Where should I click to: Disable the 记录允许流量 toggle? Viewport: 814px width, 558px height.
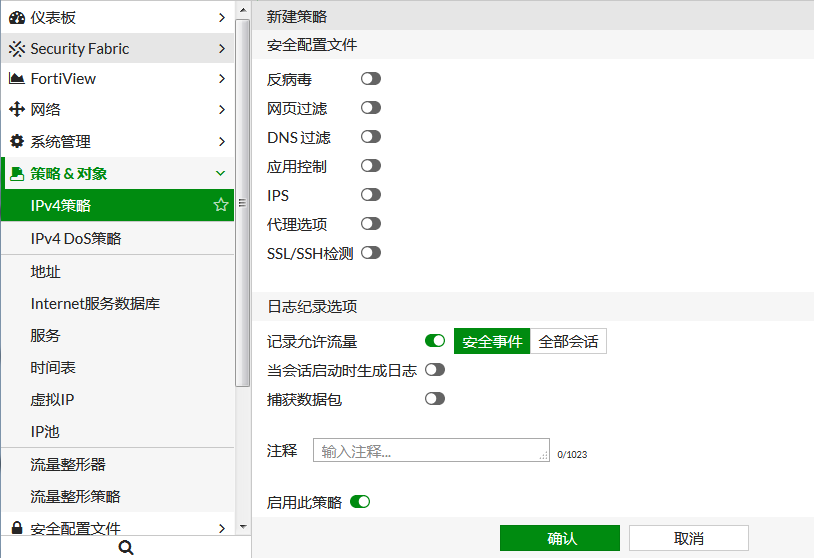point(435,341)
